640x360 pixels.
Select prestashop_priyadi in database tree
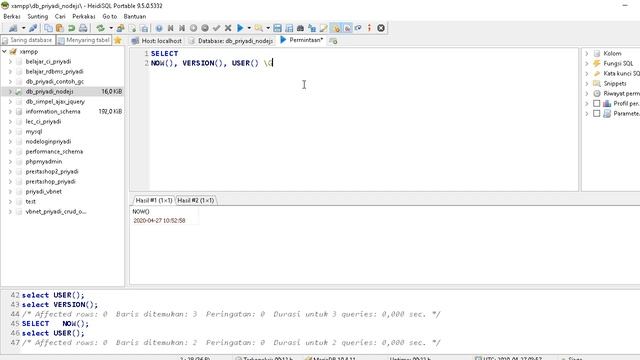pos(50,182)
